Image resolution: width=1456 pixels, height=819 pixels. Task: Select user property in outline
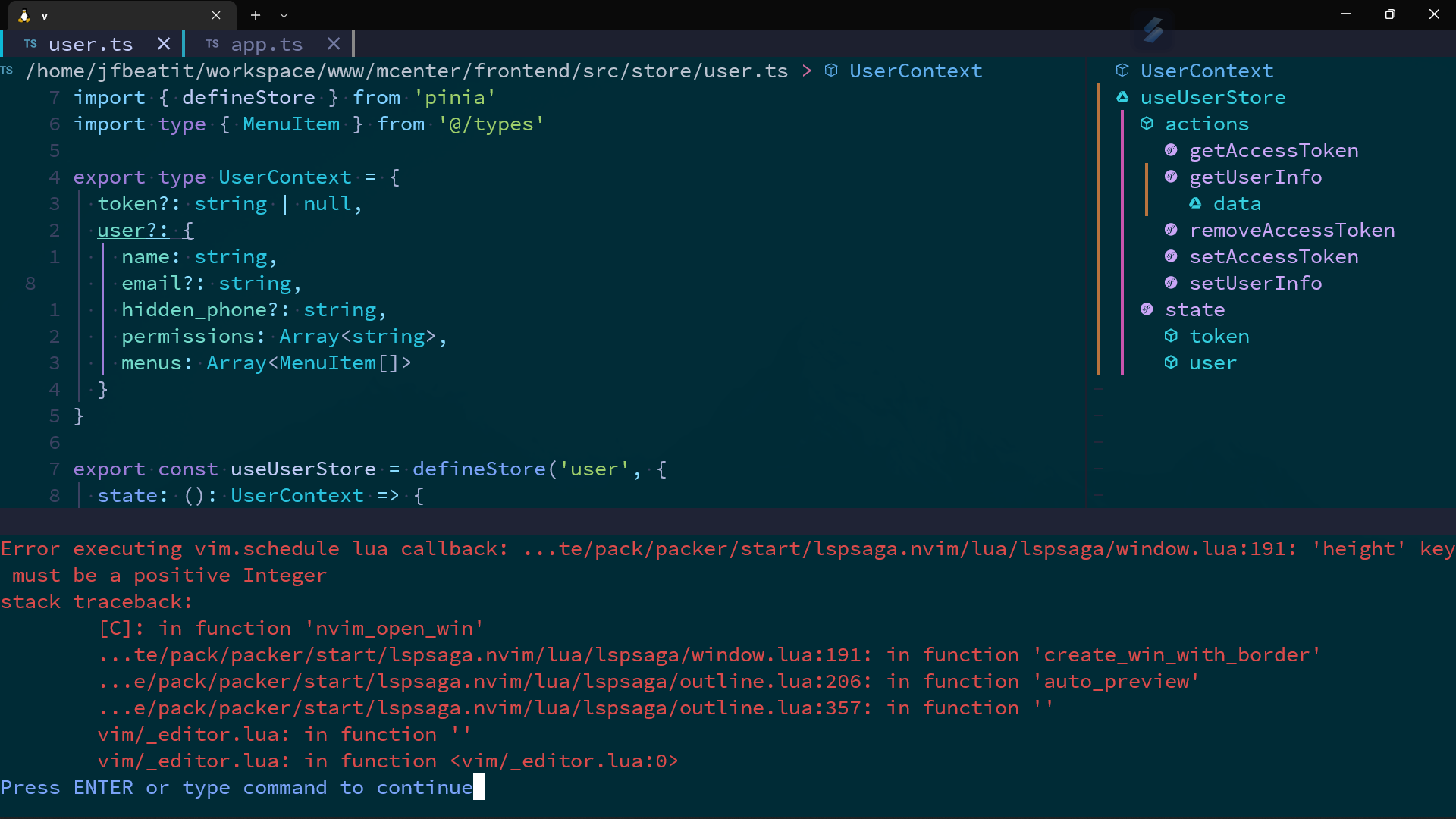click(1213, 362)
